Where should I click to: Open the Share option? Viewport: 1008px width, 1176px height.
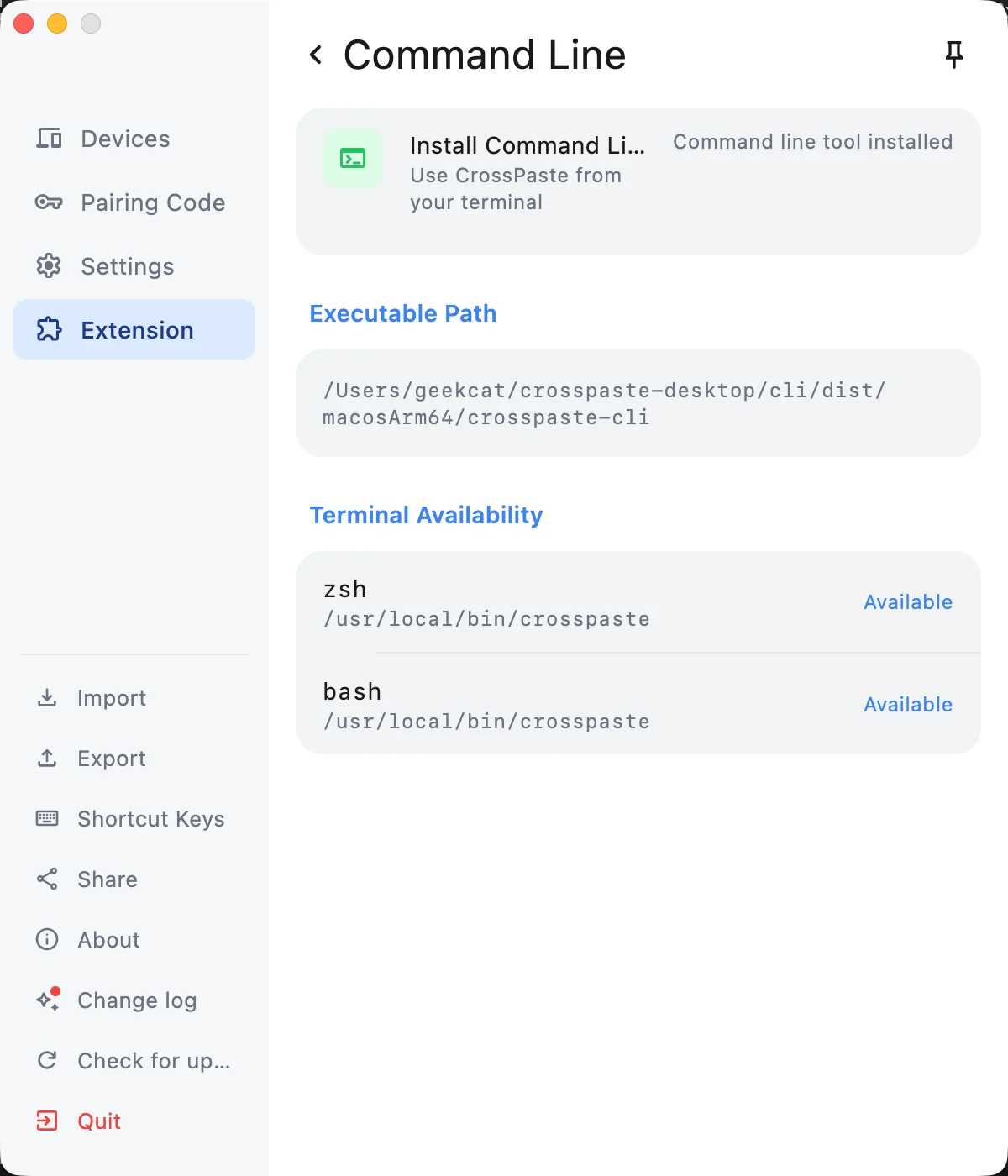(108, 879)
